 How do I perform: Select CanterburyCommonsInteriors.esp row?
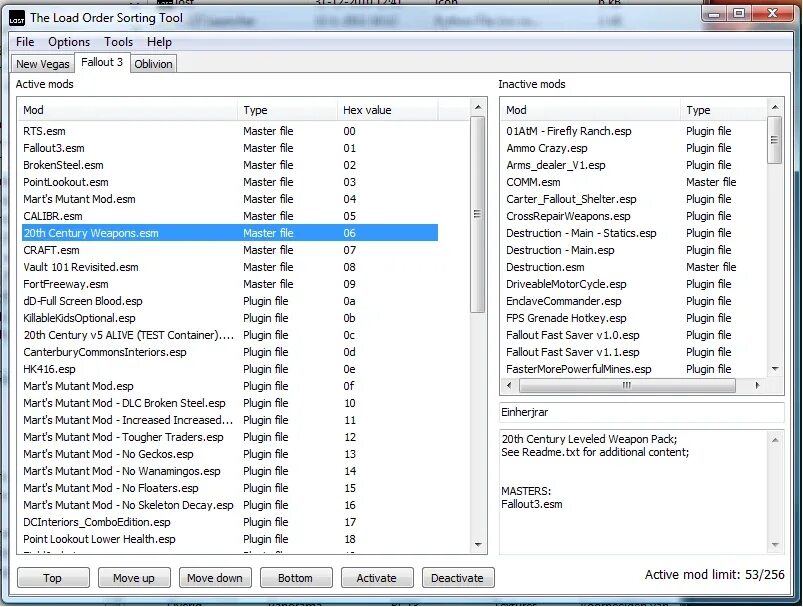coord(229,352)
